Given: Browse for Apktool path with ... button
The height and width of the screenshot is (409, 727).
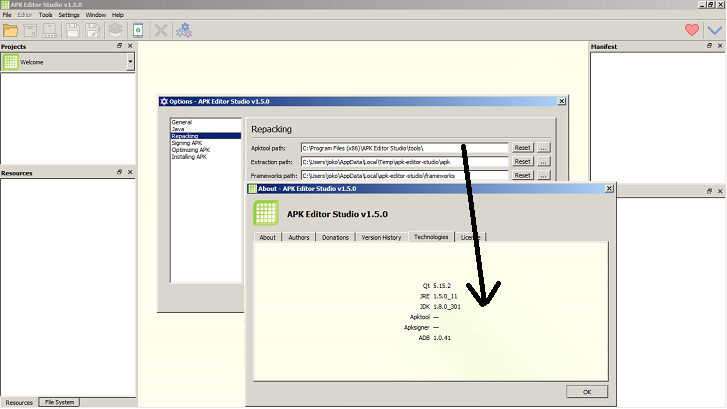Looking at the screenshot, I should pos(543,147).
